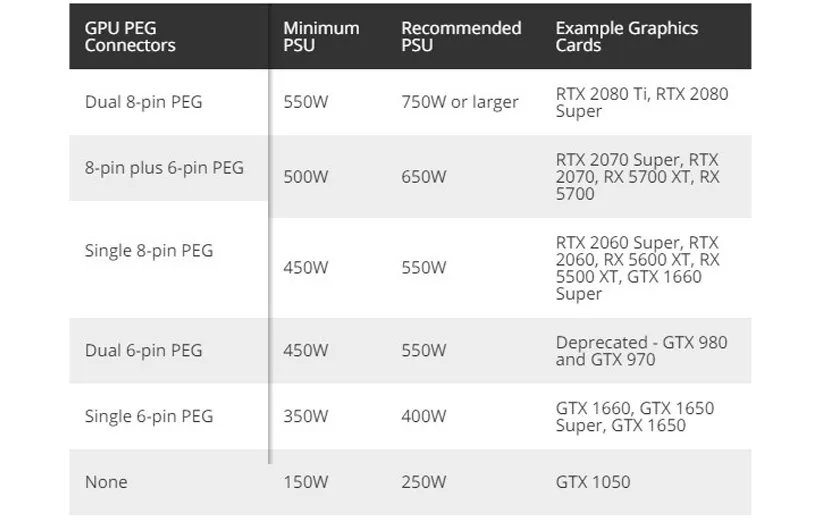Select the 8-pin plus 6-pin PEG cell
This screenshot has width=822, height=522.
point(164,167)
